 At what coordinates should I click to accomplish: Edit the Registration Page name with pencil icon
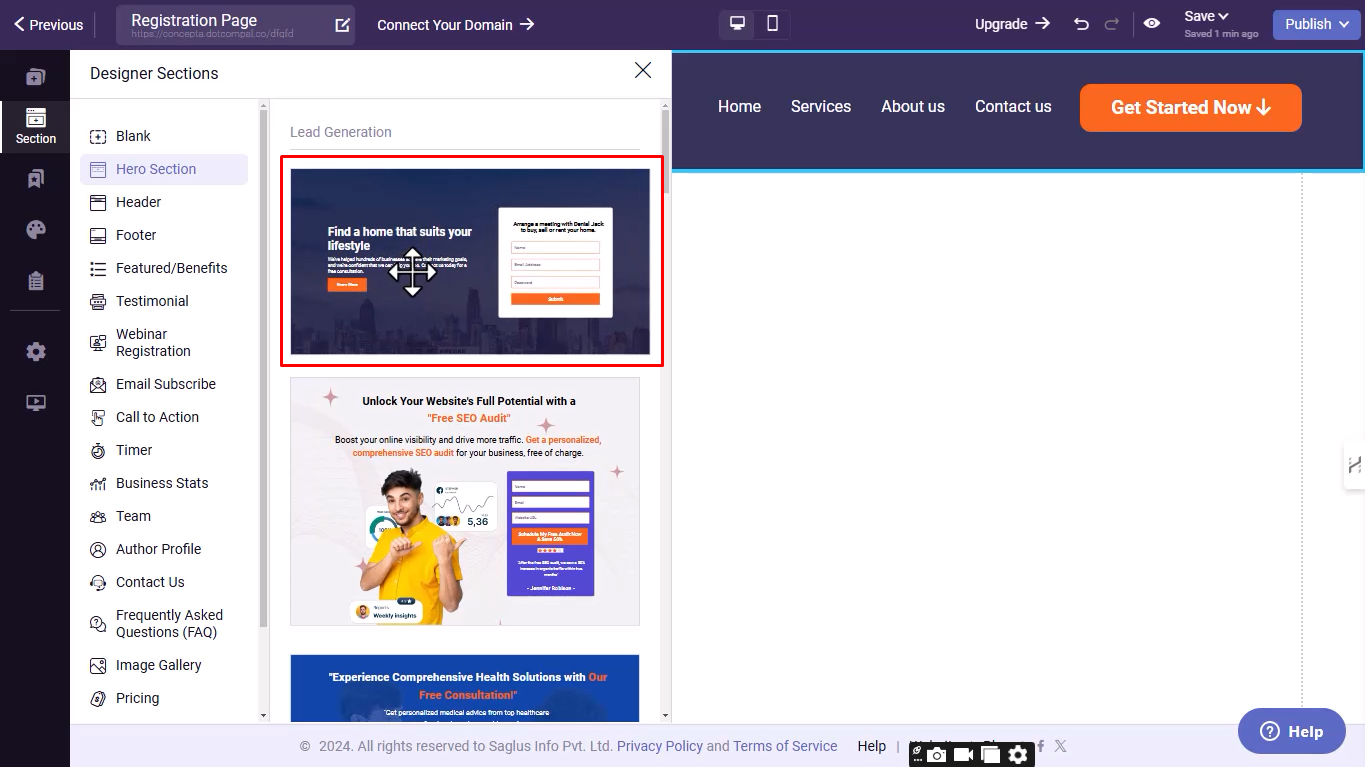click(342, 25)
